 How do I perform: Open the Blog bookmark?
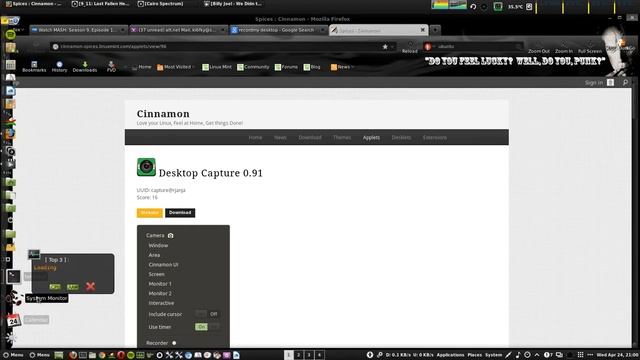point(312,67)
